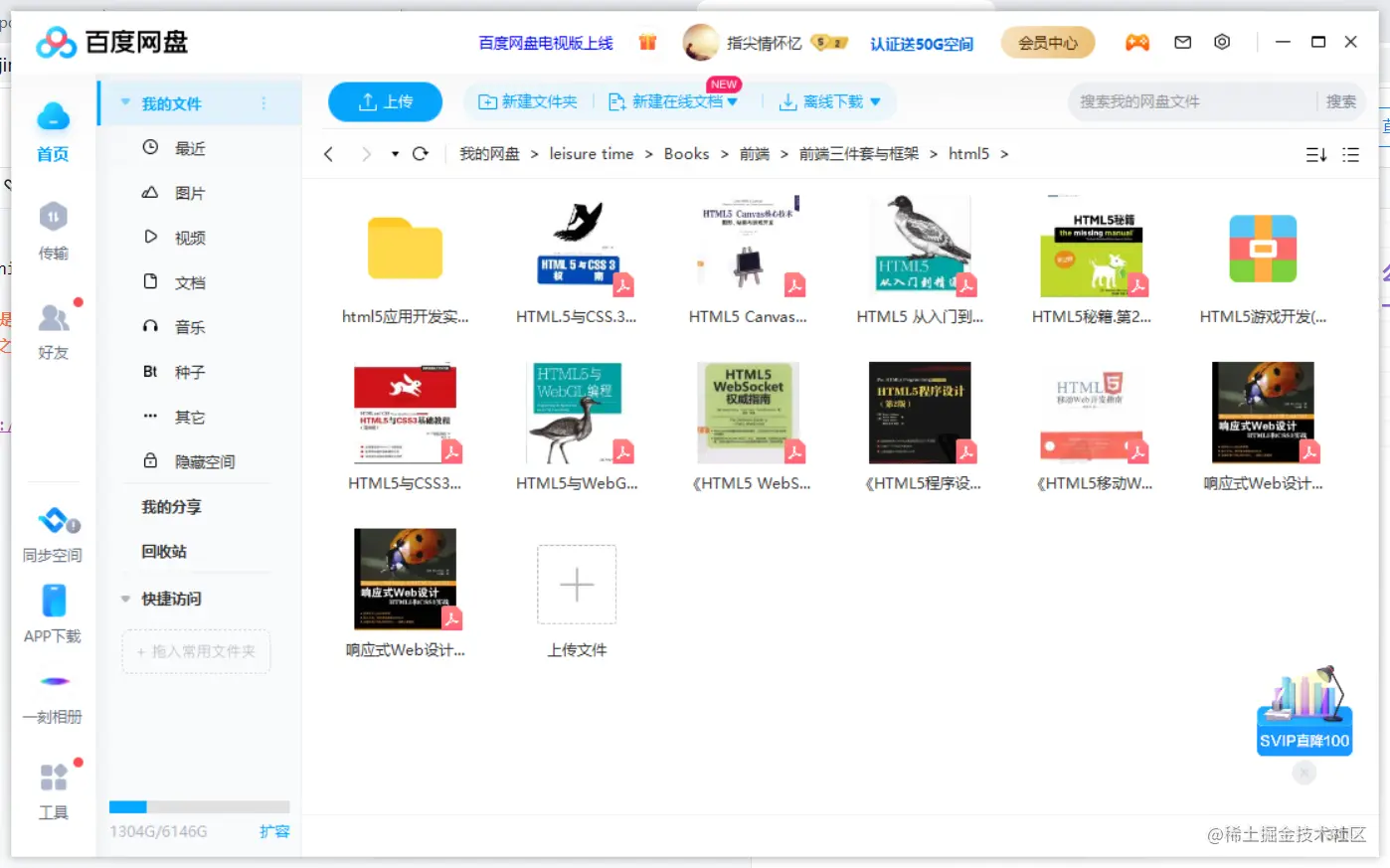The height and width of the screenshot is (868, 1390).
Task: Show 最近 recent files
Action: pyautogui.click(x=189, y=148)
